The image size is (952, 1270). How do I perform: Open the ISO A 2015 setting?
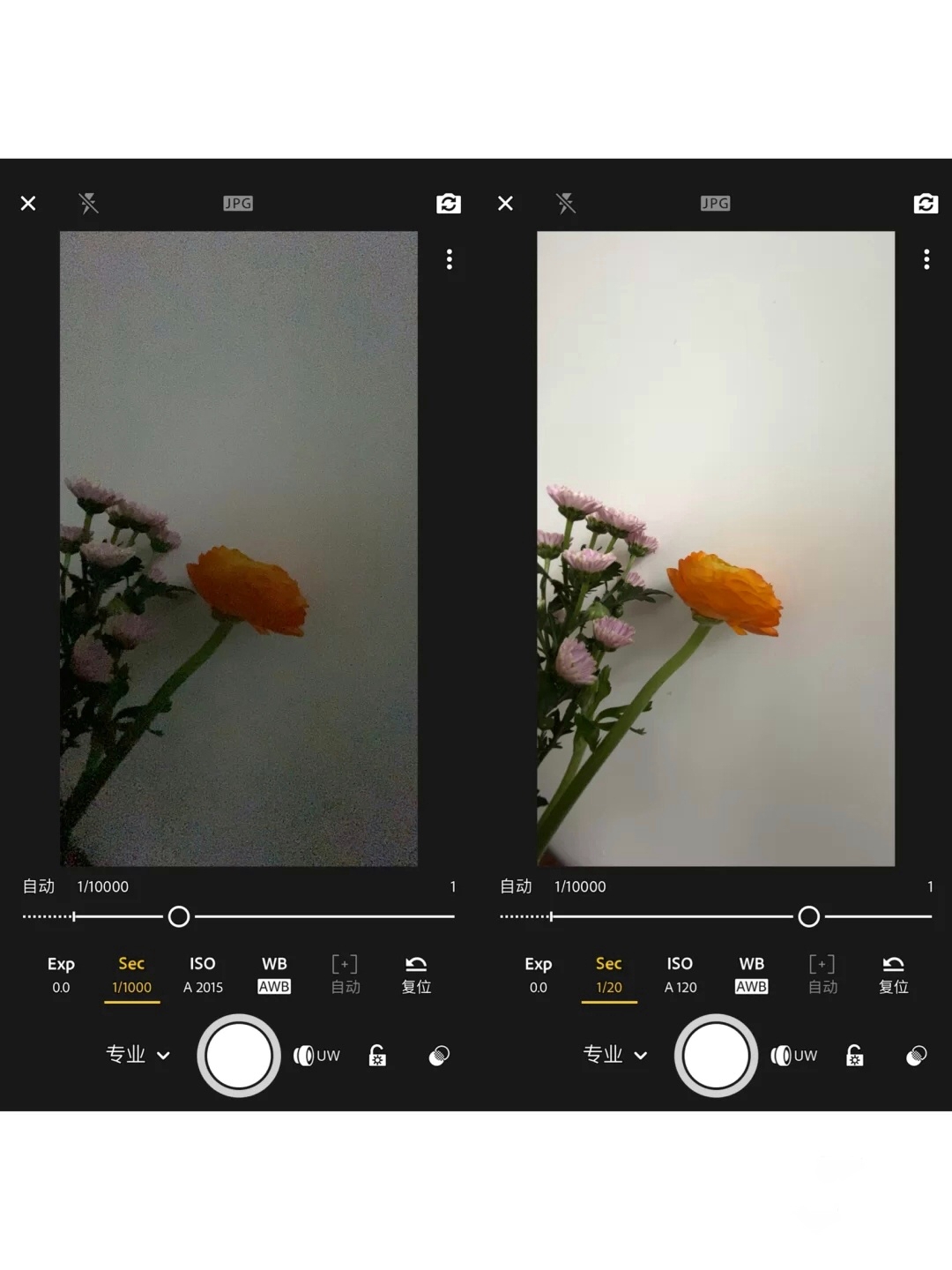(x=203, y=975)
